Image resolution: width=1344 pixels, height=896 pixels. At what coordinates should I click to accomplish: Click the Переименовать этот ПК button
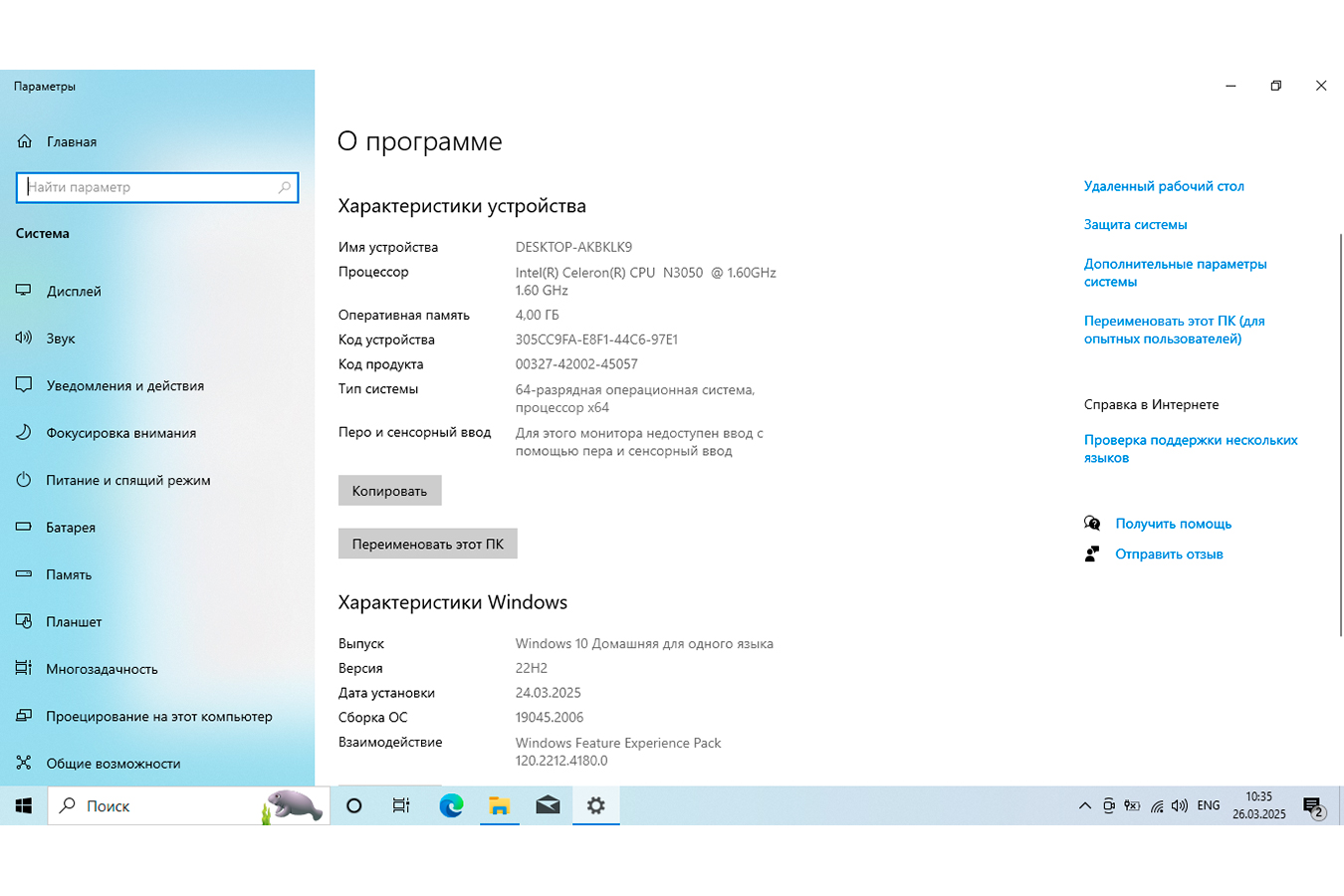point(428,544)
